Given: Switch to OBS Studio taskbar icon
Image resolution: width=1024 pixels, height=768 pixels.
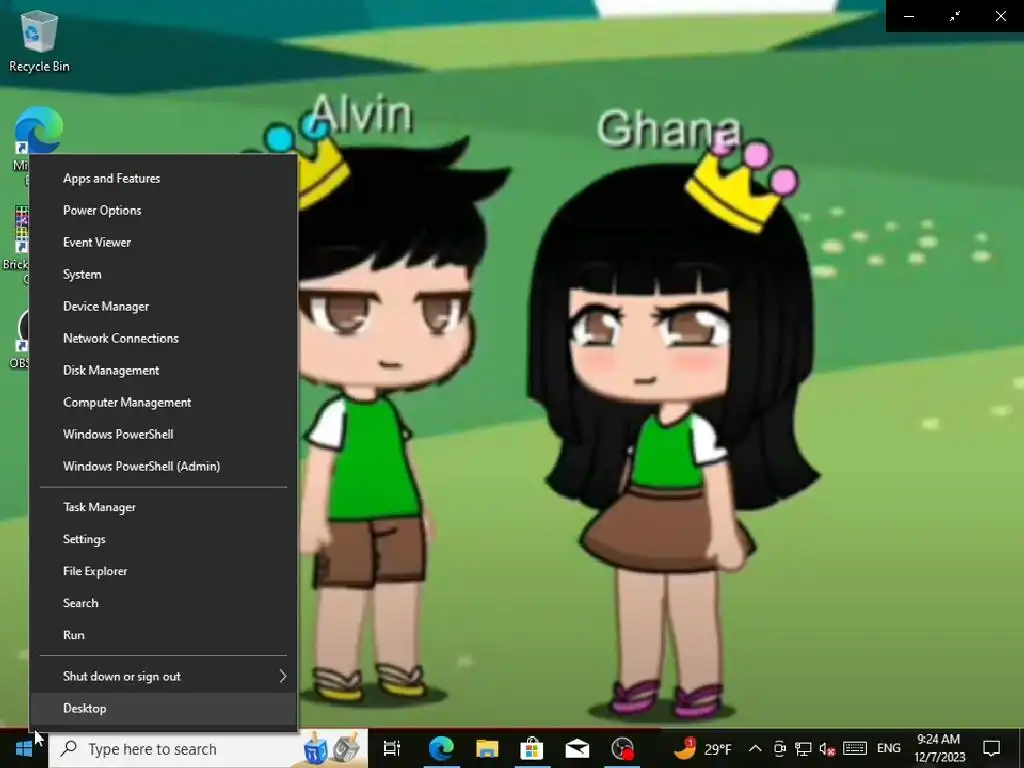Looking at the screenshot, I should click(622, 748).
